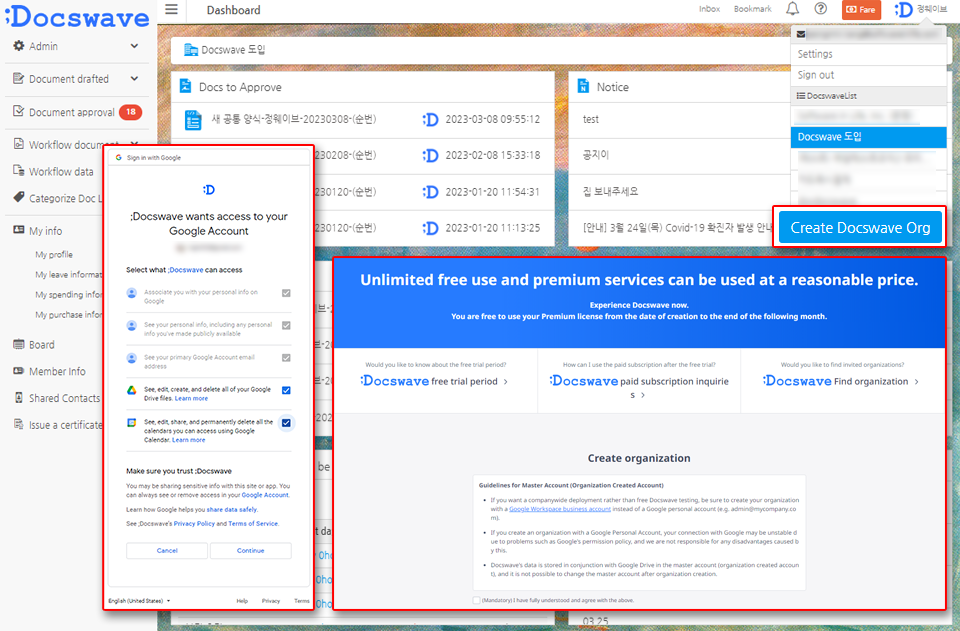Click the Notice panel icon

[x=583, y=86]
